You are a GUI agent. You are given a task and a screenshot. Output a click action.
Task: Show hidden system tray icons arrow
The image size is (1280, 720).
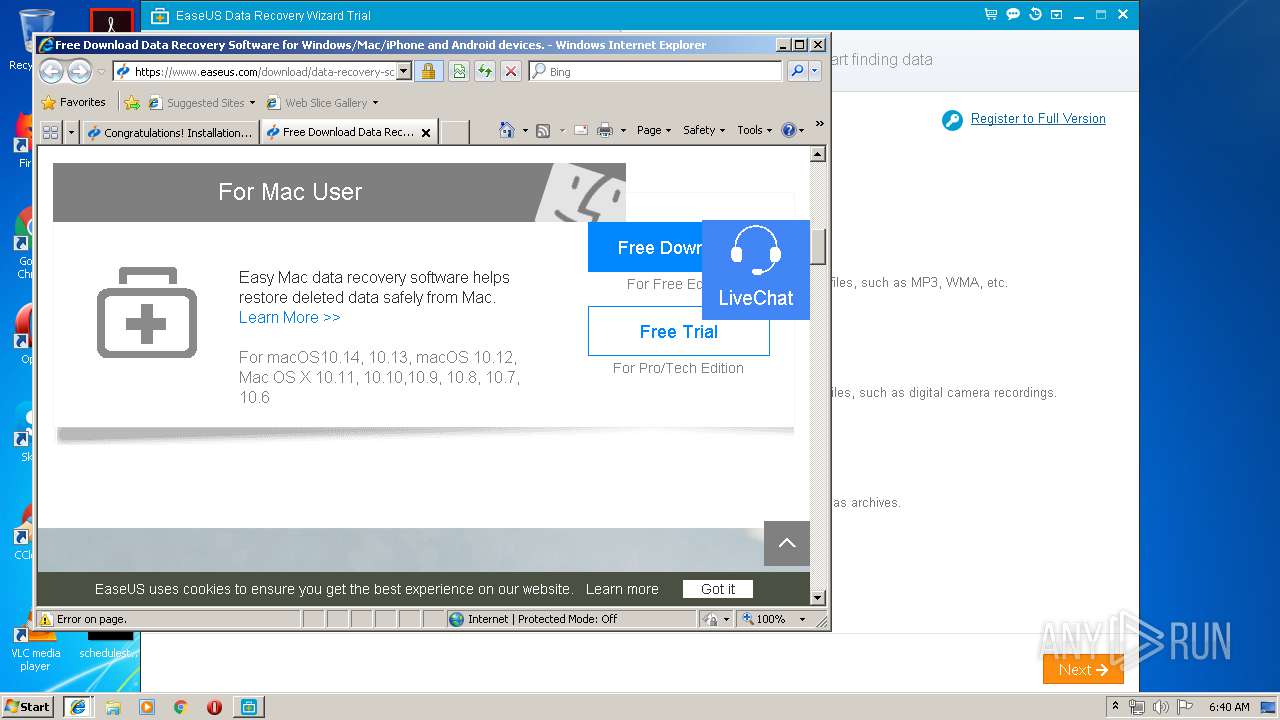click(x=1116, y=707)
